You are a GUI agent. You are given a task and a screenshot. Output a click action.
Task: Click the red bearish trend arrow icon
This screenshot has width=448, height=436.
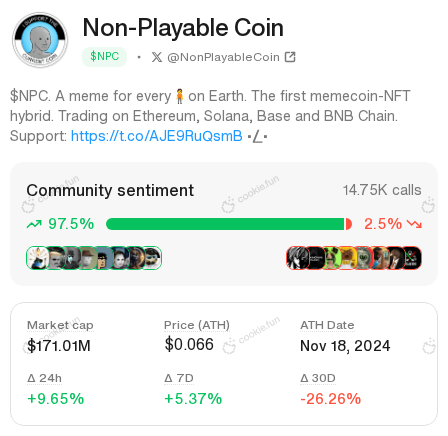click(414, 224)
